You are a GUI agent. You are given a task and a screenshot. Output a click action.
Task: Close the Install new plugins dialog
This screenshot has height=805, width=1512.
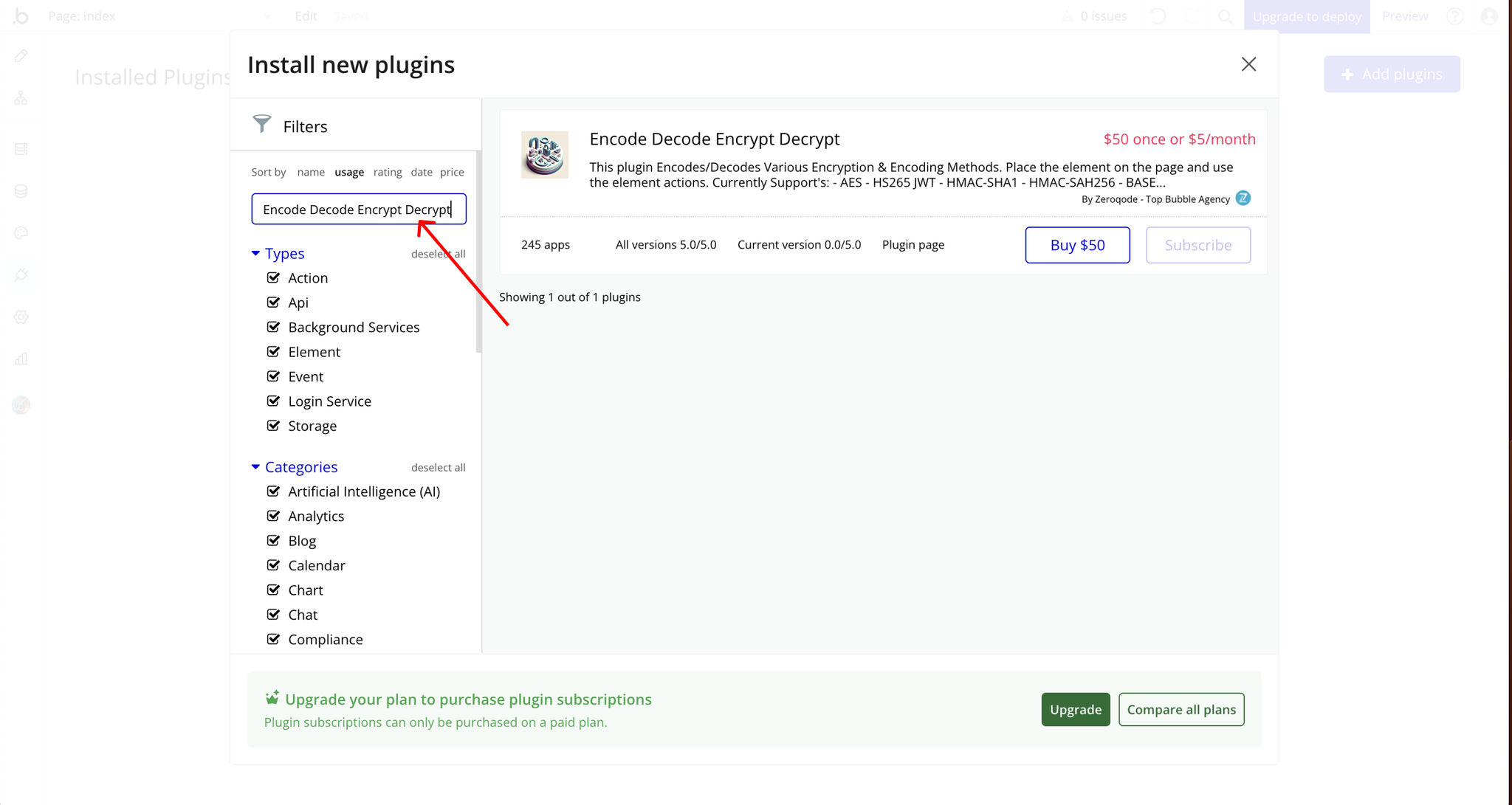[x=1248, y=64]
